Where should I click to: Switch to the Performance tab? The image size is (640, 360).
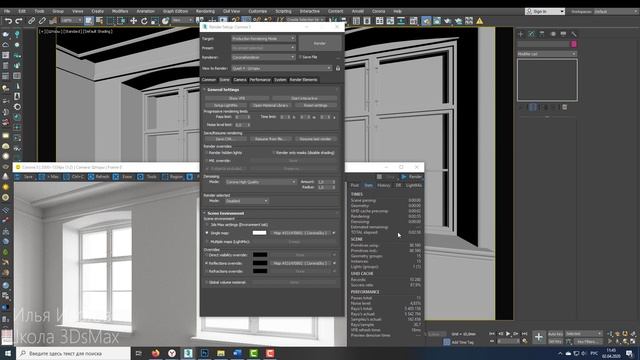point(260,80)
